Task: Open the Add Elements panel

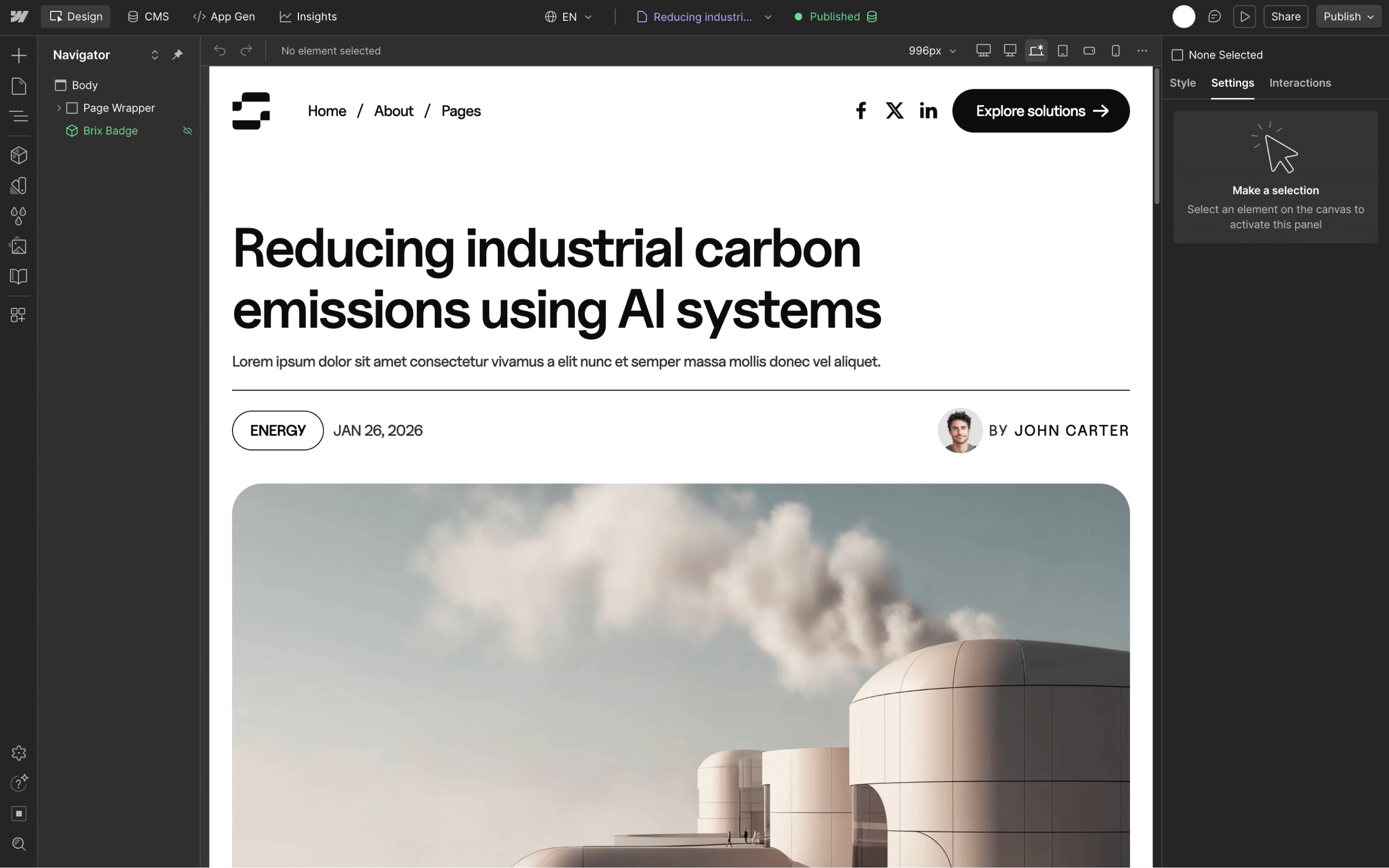Action: click(19, 55)
